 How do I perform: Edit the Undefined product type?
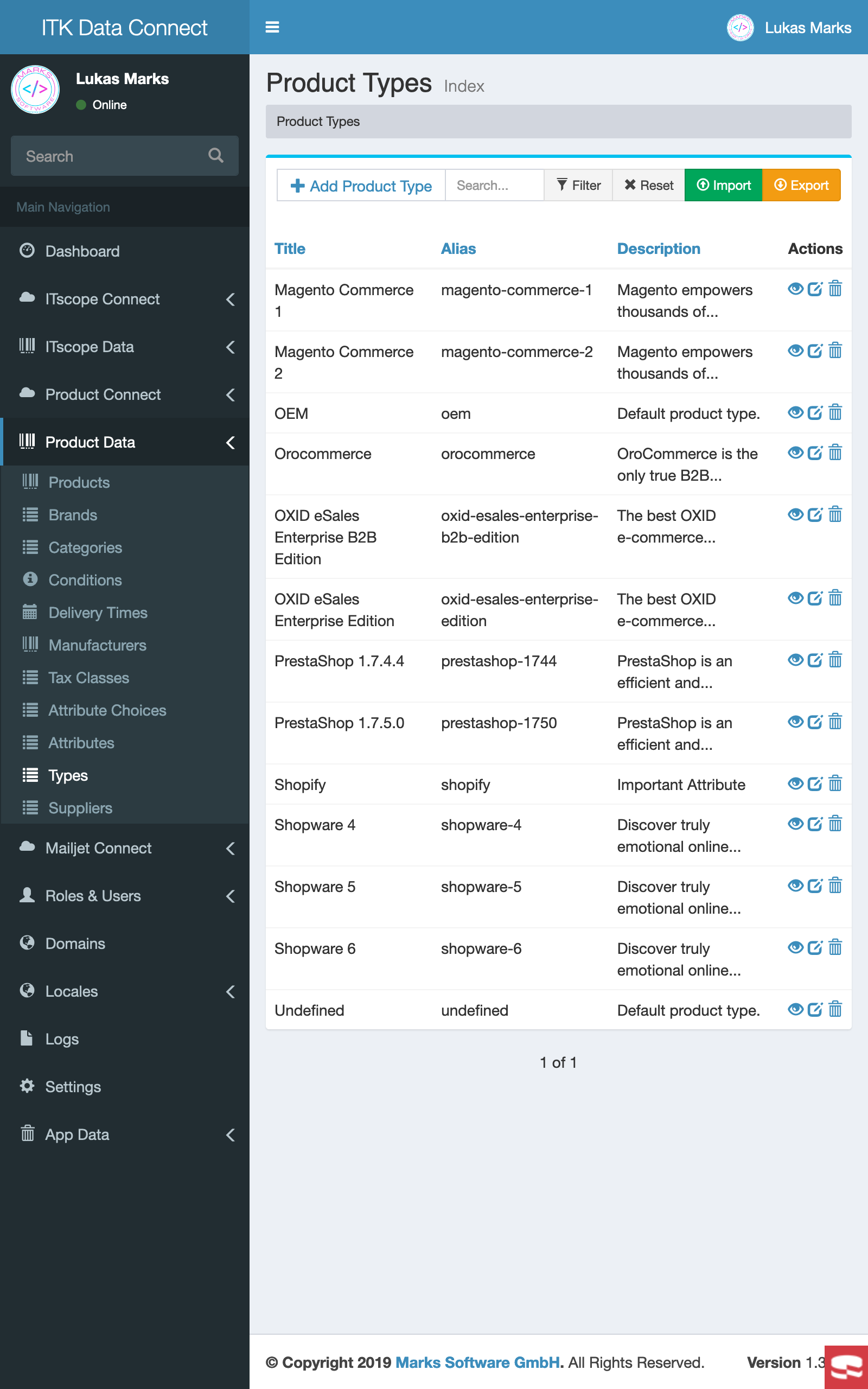815,1010
